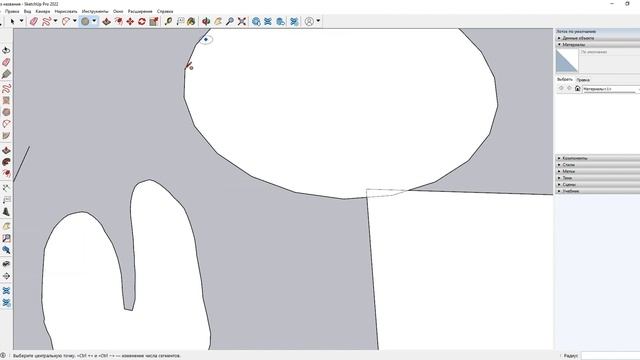The width and height of the screenshot is (640, 360).
Task: Open the shape tools dropdown next to Circle
Action: 94,21
